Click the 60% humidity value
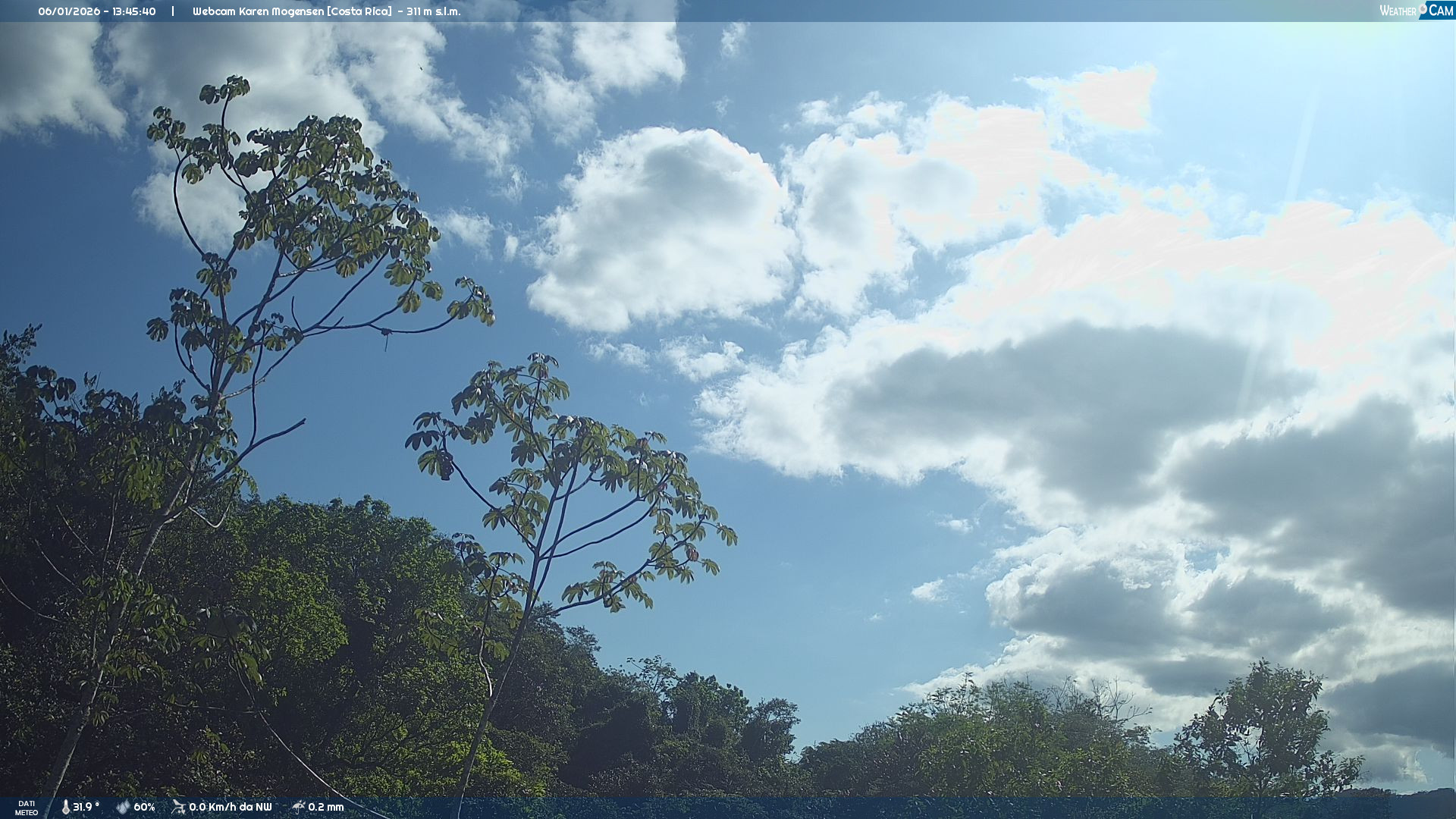Viewport: 1456px width, 819px height. [x=144, y=807]
